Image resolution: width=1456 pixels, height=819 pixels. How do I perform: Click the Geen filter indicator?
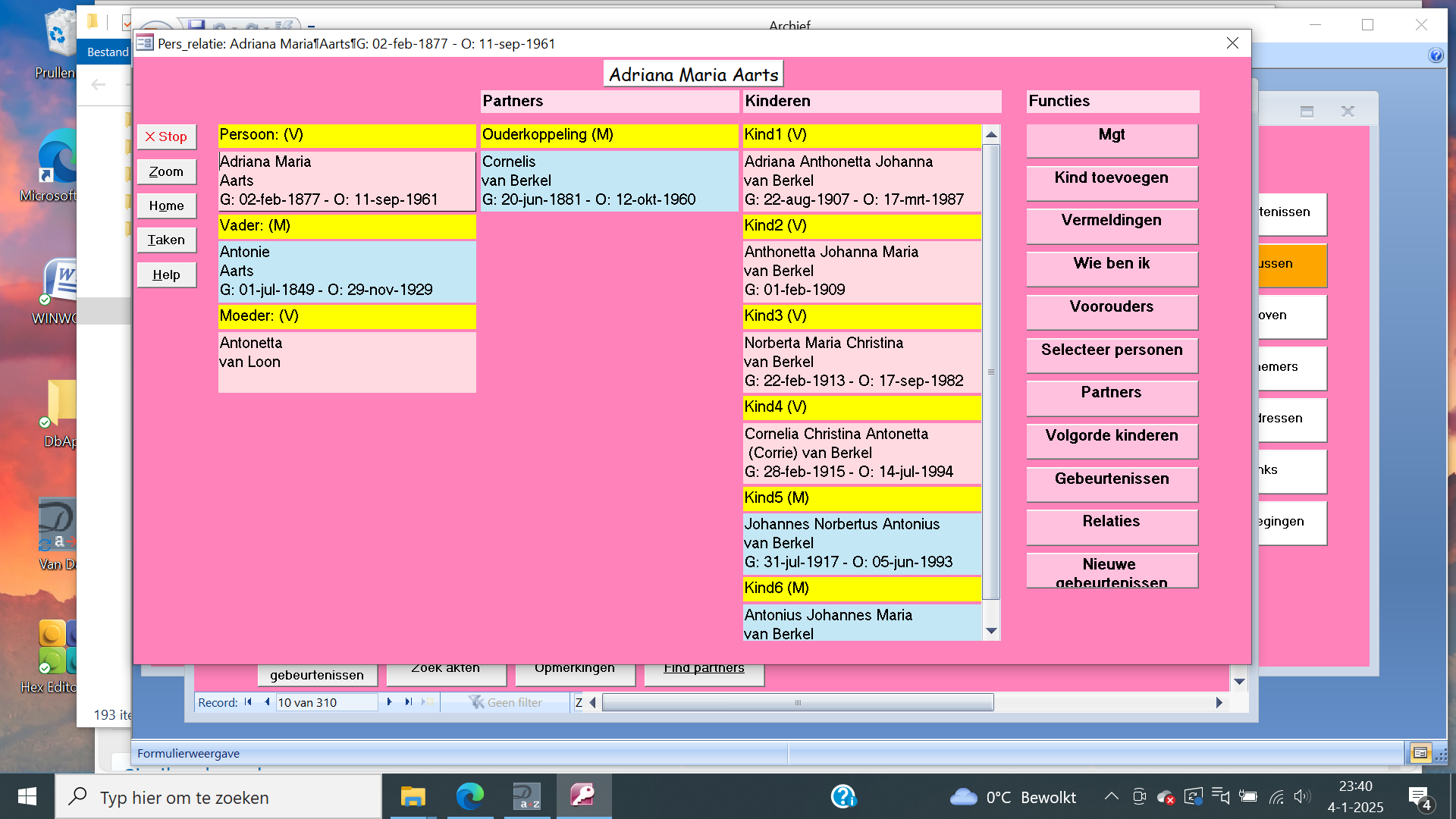pyautogui.click(x=506, y=702)
